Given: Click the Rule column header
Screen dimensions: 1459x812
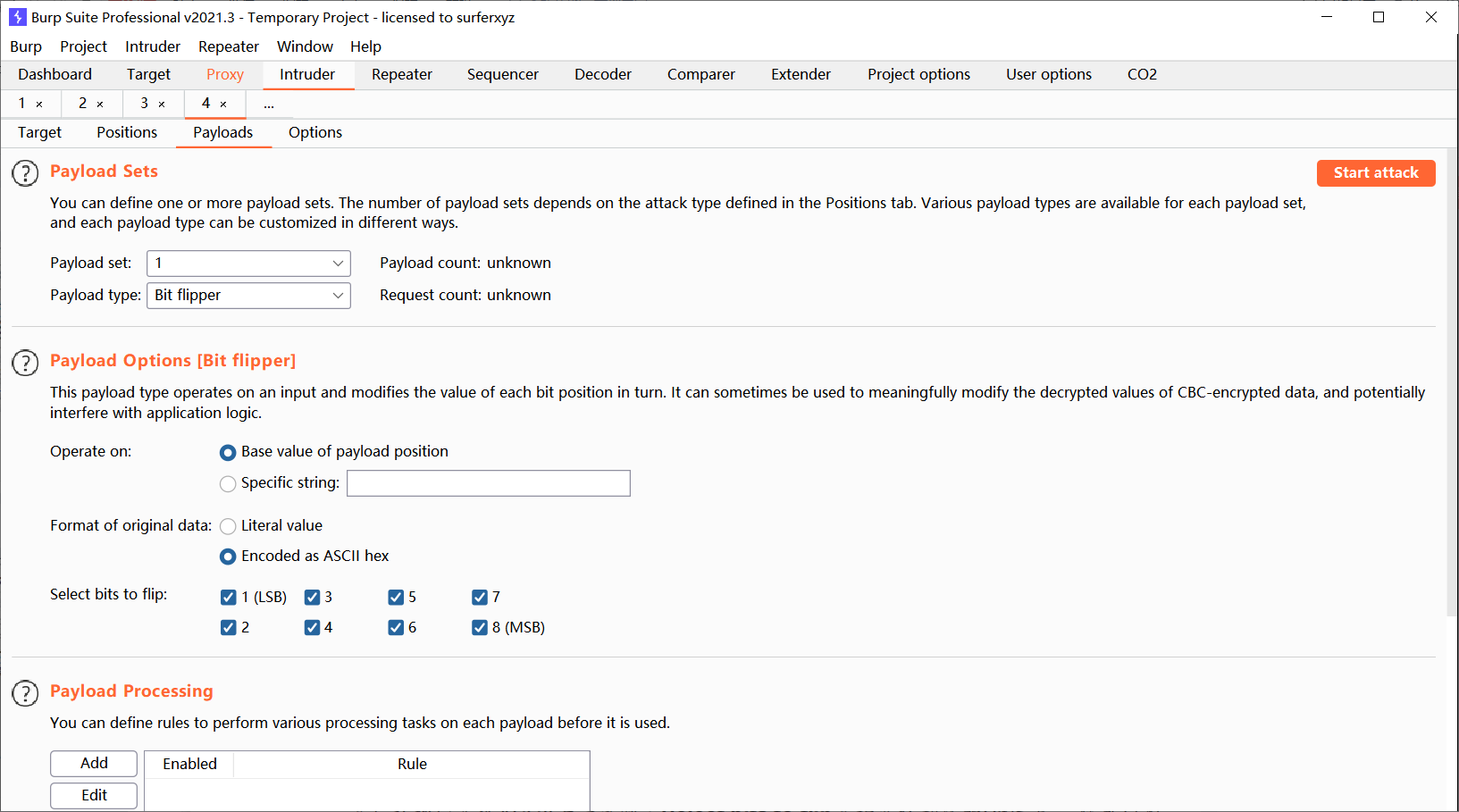Looking at the screenshot, I should (412, 765).
